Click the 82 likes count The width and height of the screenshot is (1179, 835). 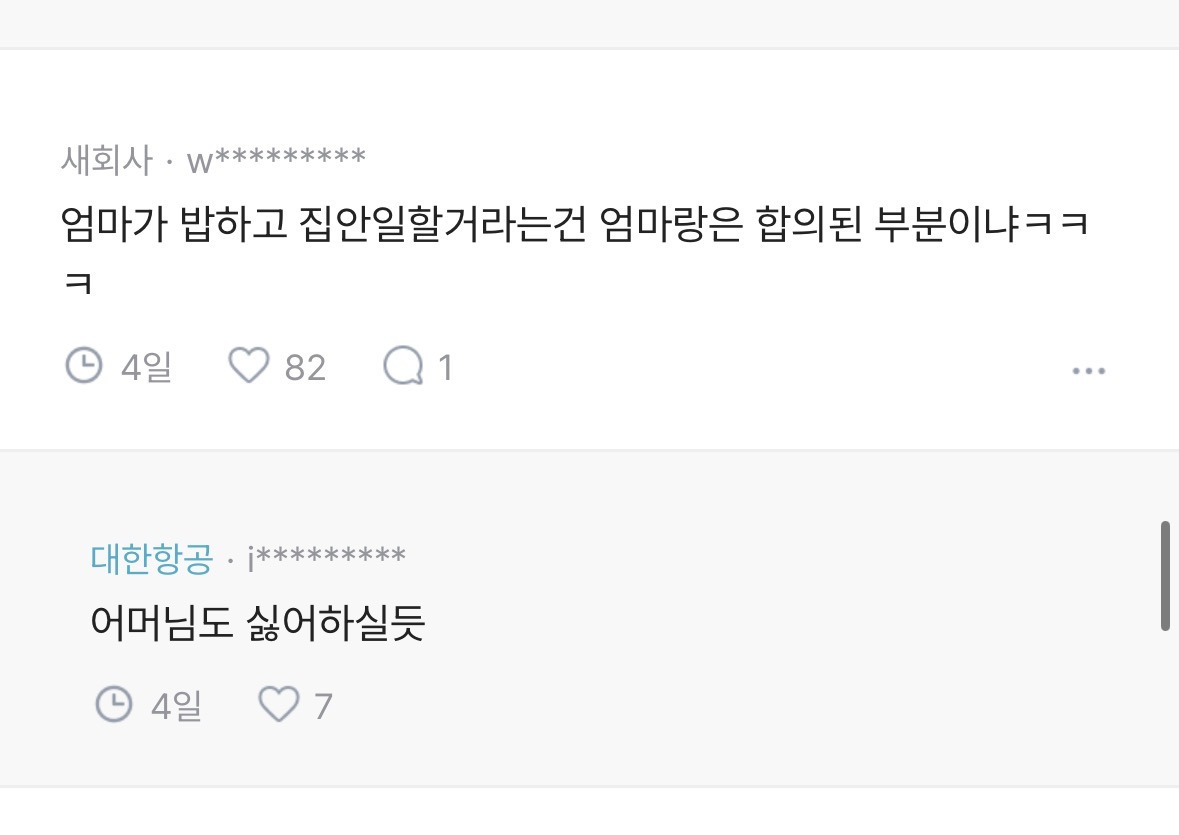(305, 368)
